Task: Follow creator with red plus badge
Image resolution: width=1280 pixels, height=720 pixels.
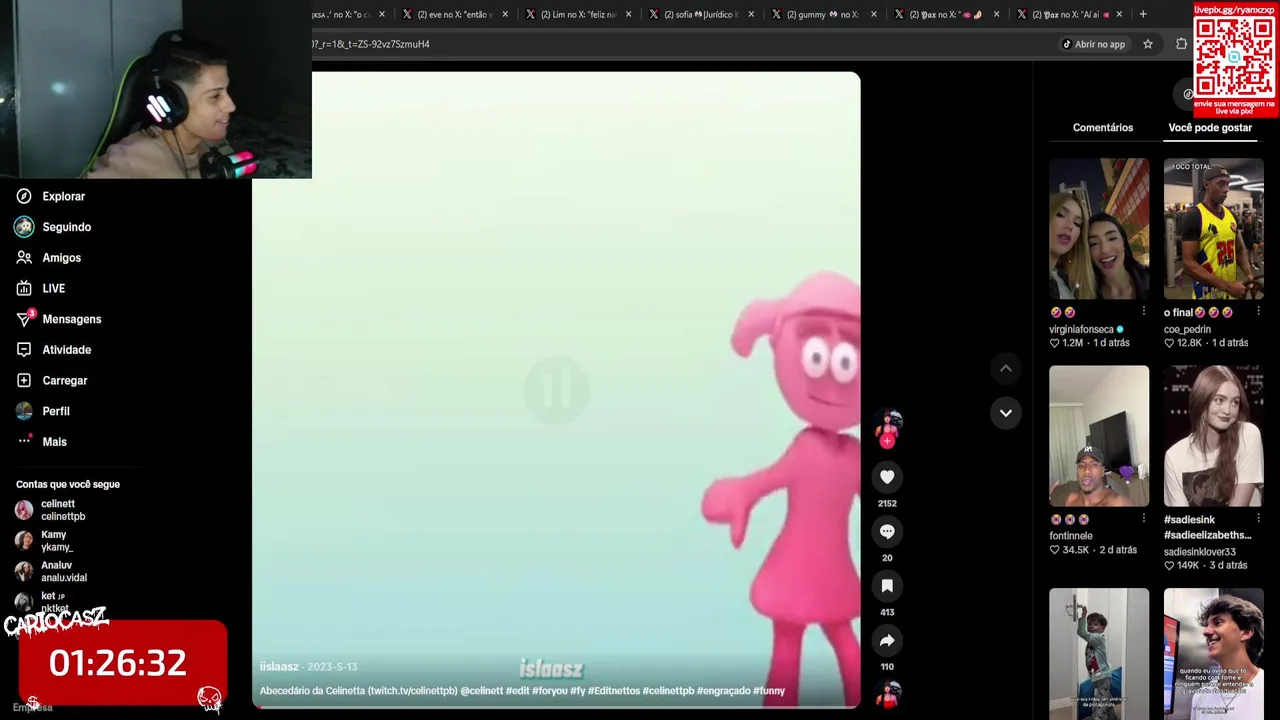Action: coord(887,441)
